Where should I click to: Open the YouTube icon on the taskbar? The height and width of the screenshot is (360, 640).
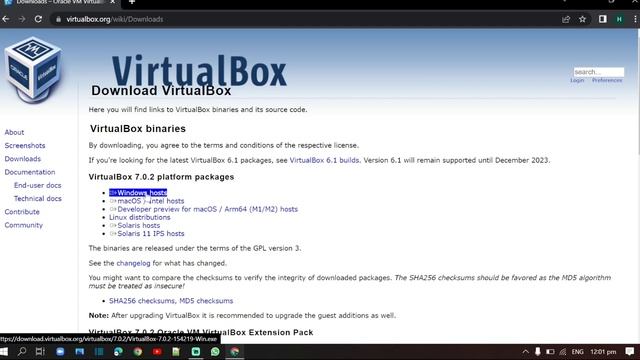pyautogui.click(x=157, y=351)
